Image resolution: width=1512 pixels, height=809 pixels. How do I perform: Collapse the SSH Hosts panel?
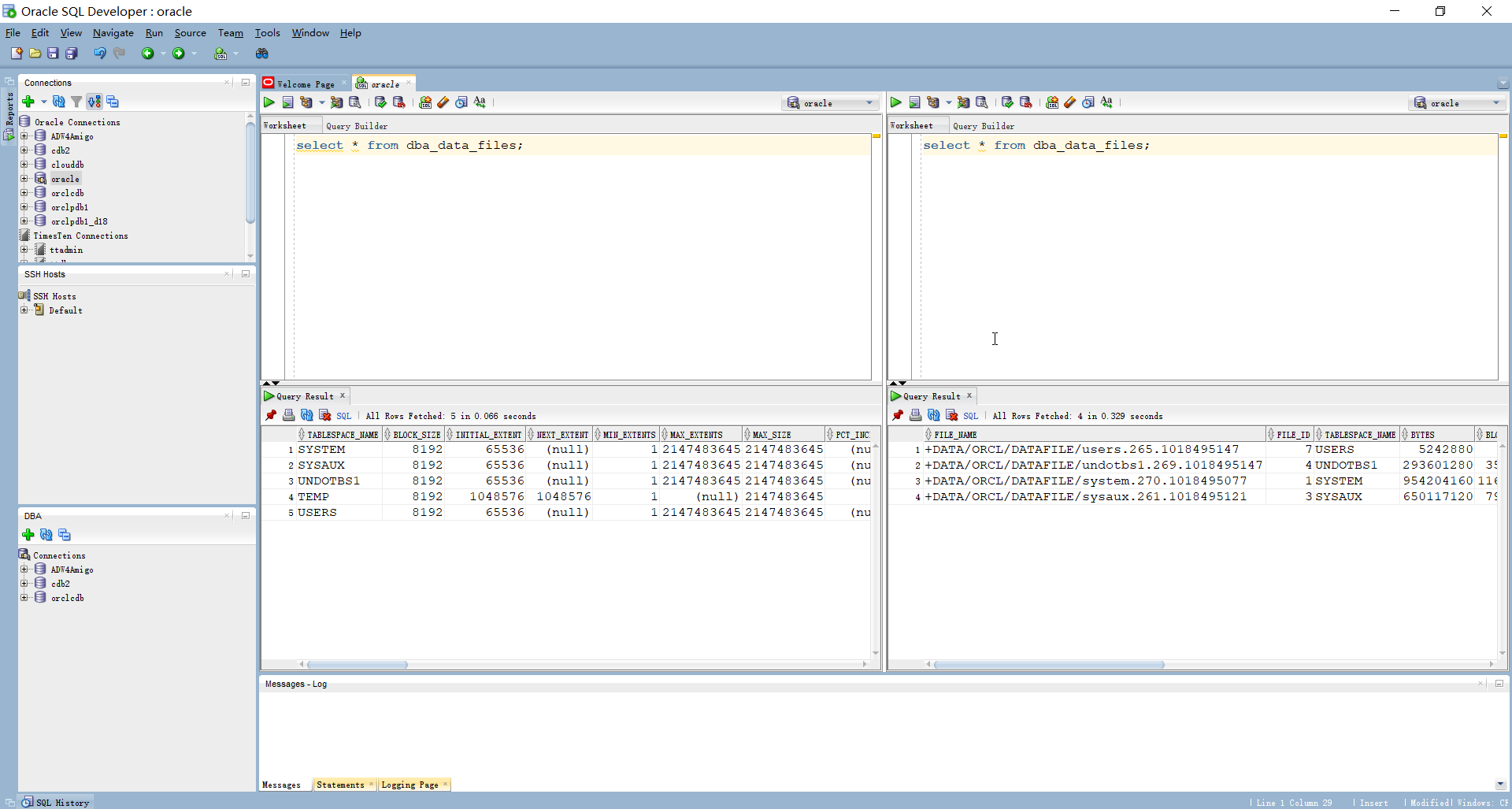click(245, 274)
